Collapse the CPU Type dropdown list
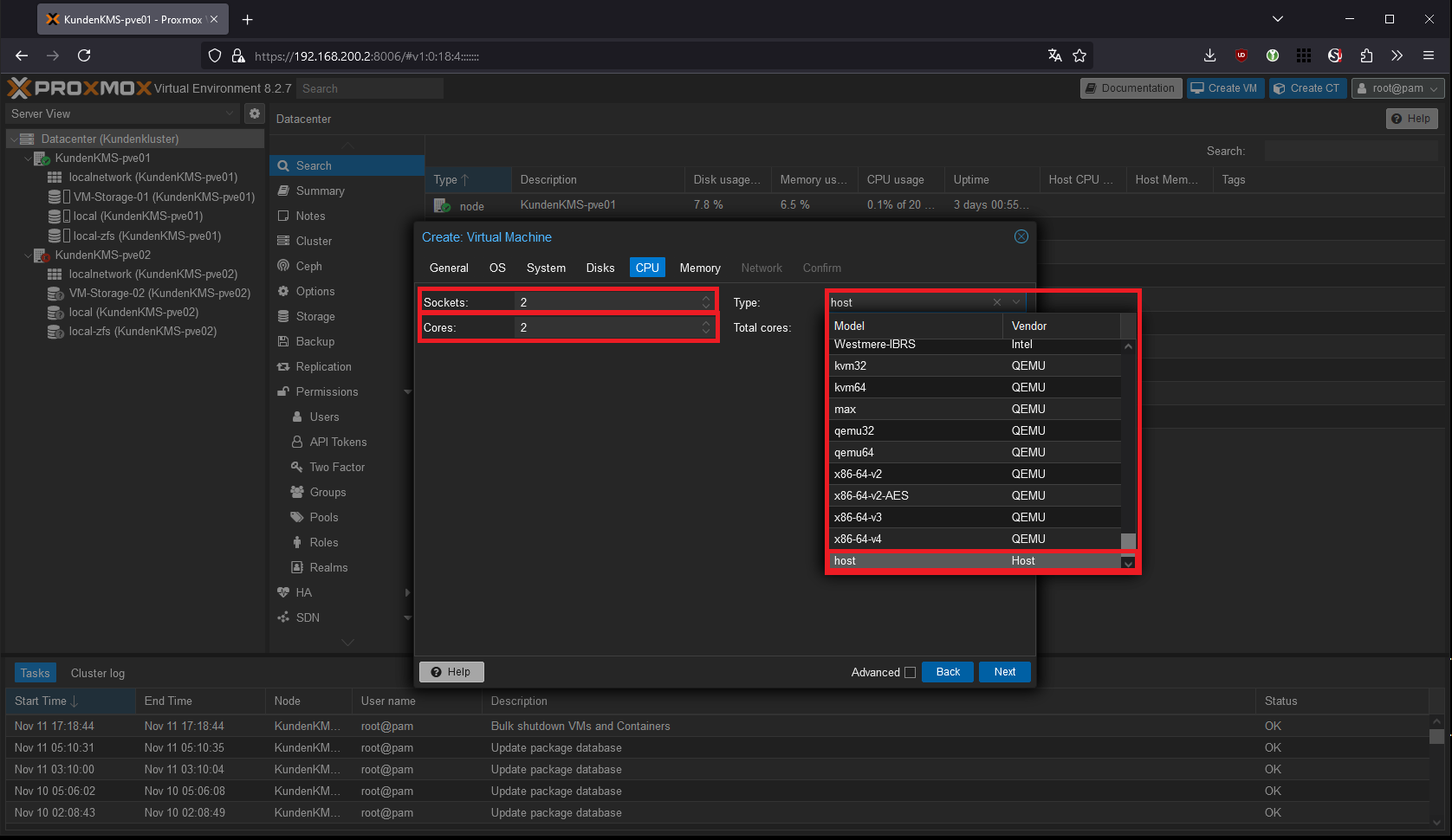This screenshot has height=840, width=1452. [1016, 302]
